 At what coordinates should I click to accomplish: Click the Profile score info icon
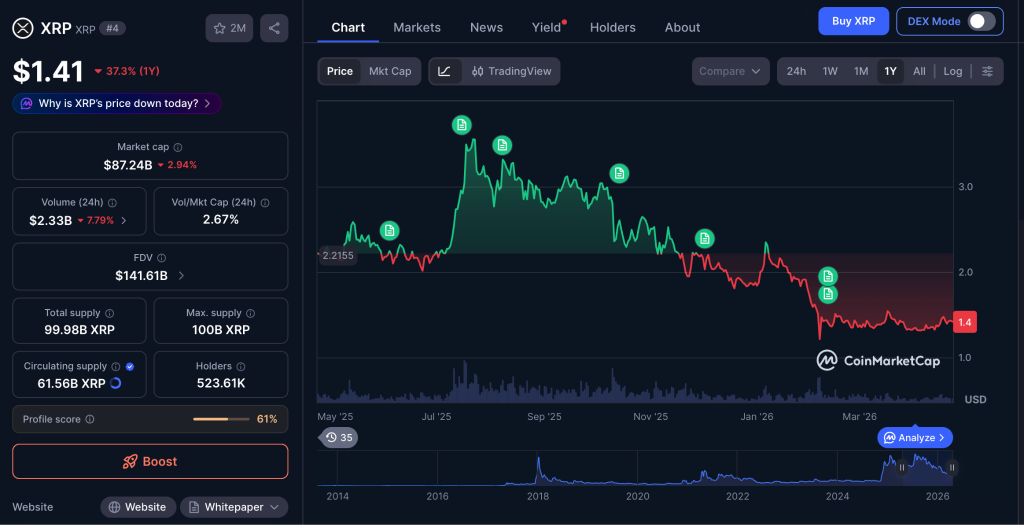[90, 419]
